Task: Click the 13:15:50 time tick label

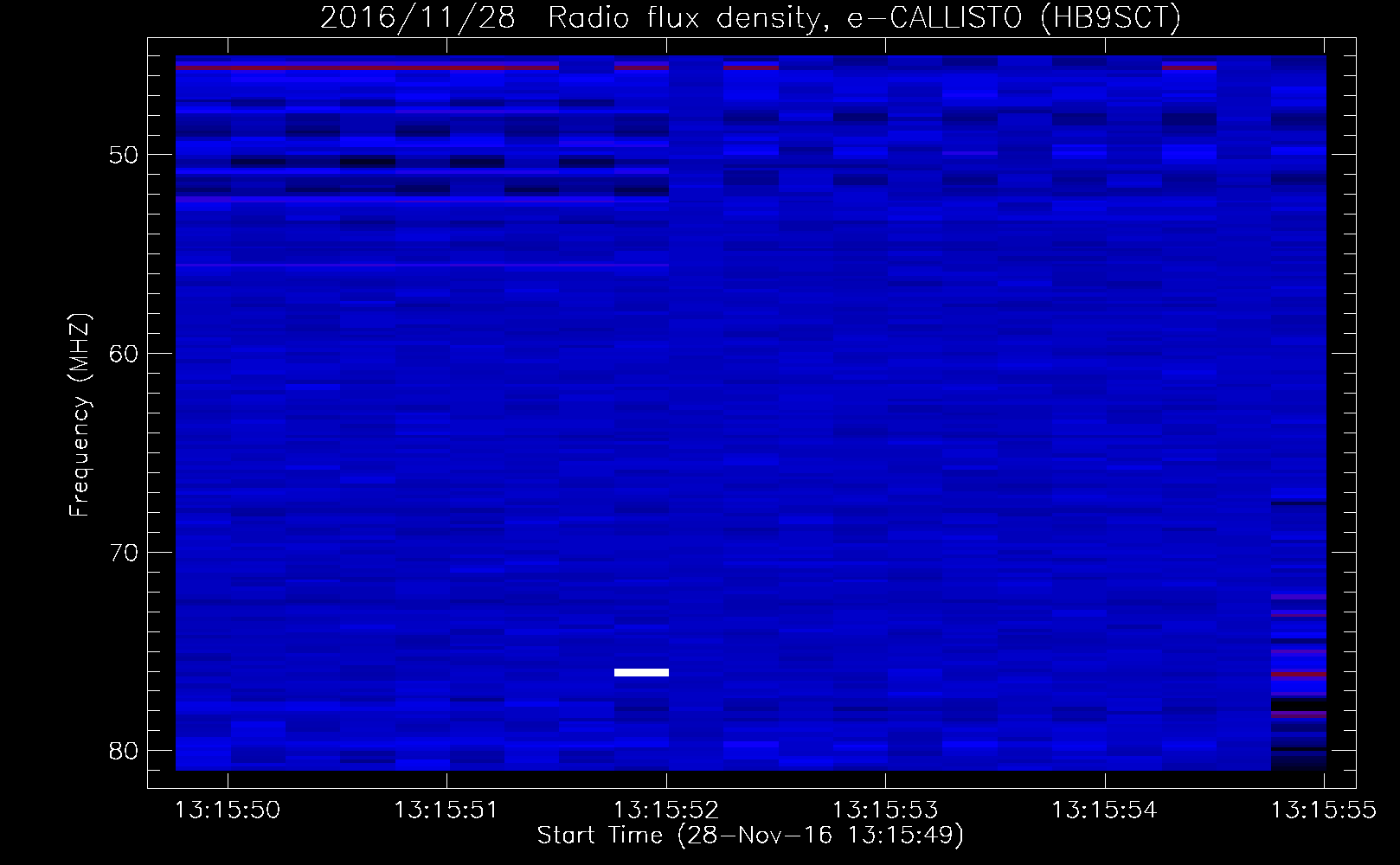Action: [228, 811]
